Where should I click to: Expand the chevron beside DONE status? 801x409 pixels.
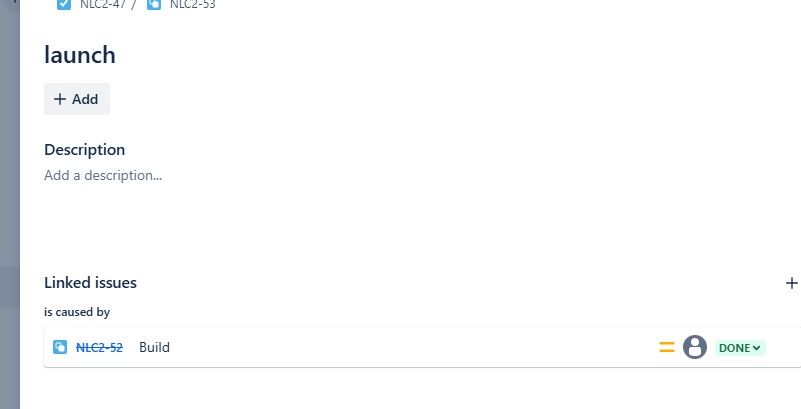coord(757,348)
